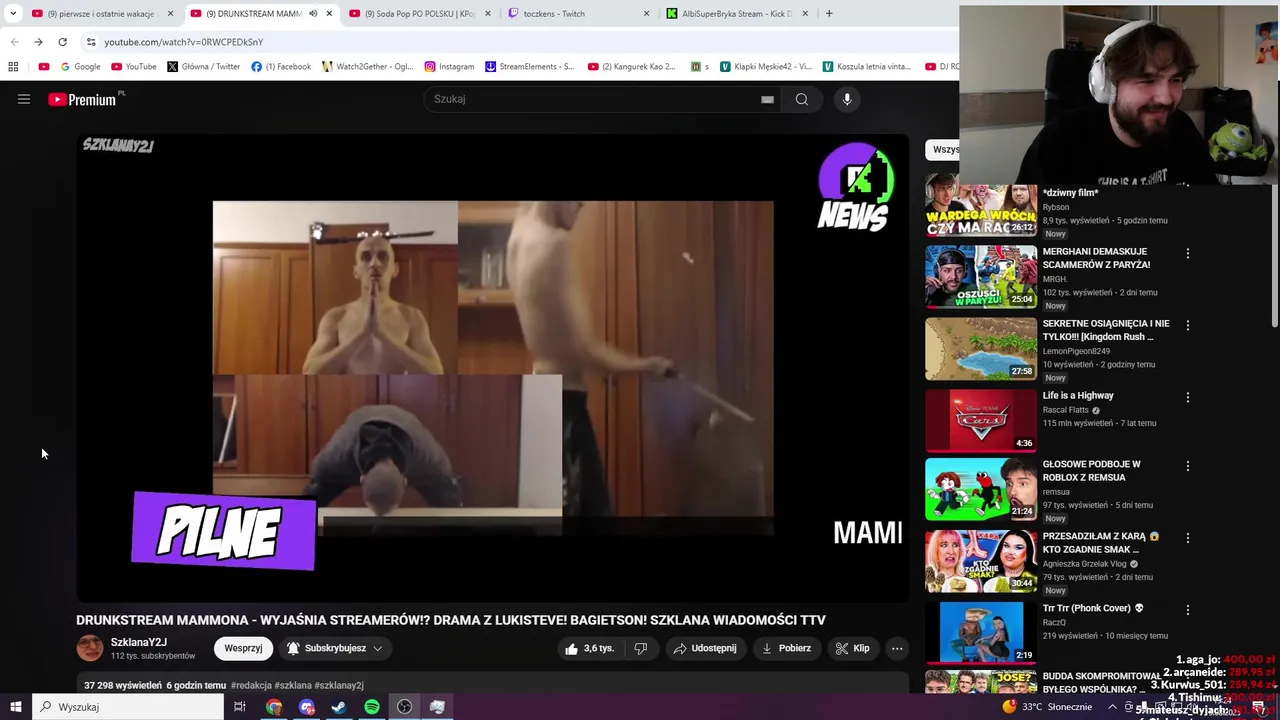Open Kingdom Rush 'SEKRETNE OSIĄGNIĘCIA' thumbnail
The image size is (1280, 720).
coord(981,348)
